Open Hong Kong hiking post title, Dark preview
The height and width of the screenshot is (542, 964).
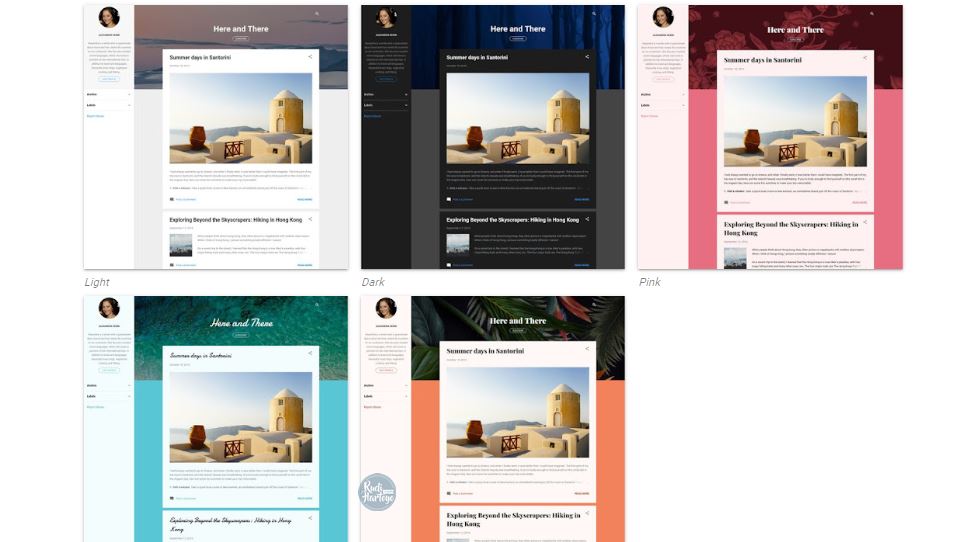(513, 219)
